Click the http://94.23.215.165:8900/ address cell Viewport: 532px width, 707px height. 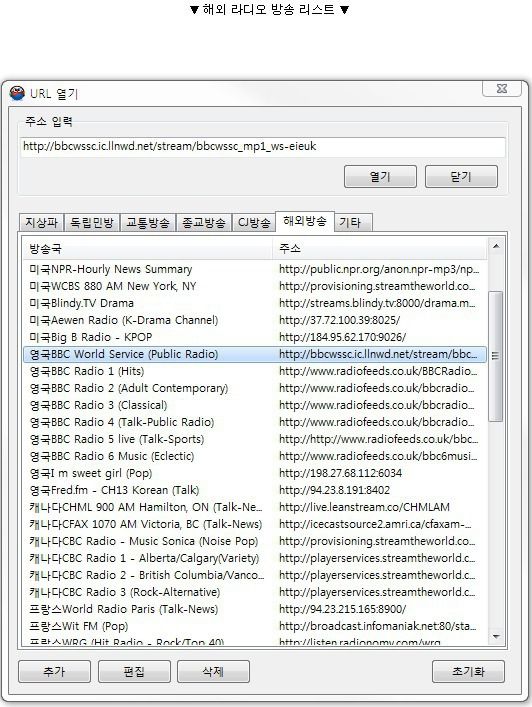(x=343, y=609)
